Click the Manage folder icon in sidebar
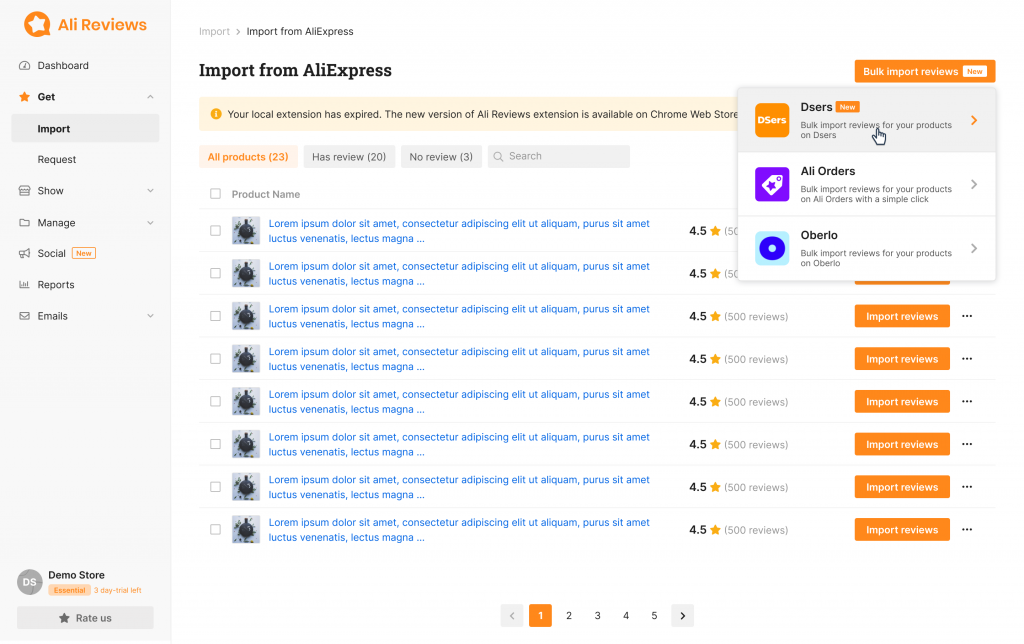 click(24, 223)
